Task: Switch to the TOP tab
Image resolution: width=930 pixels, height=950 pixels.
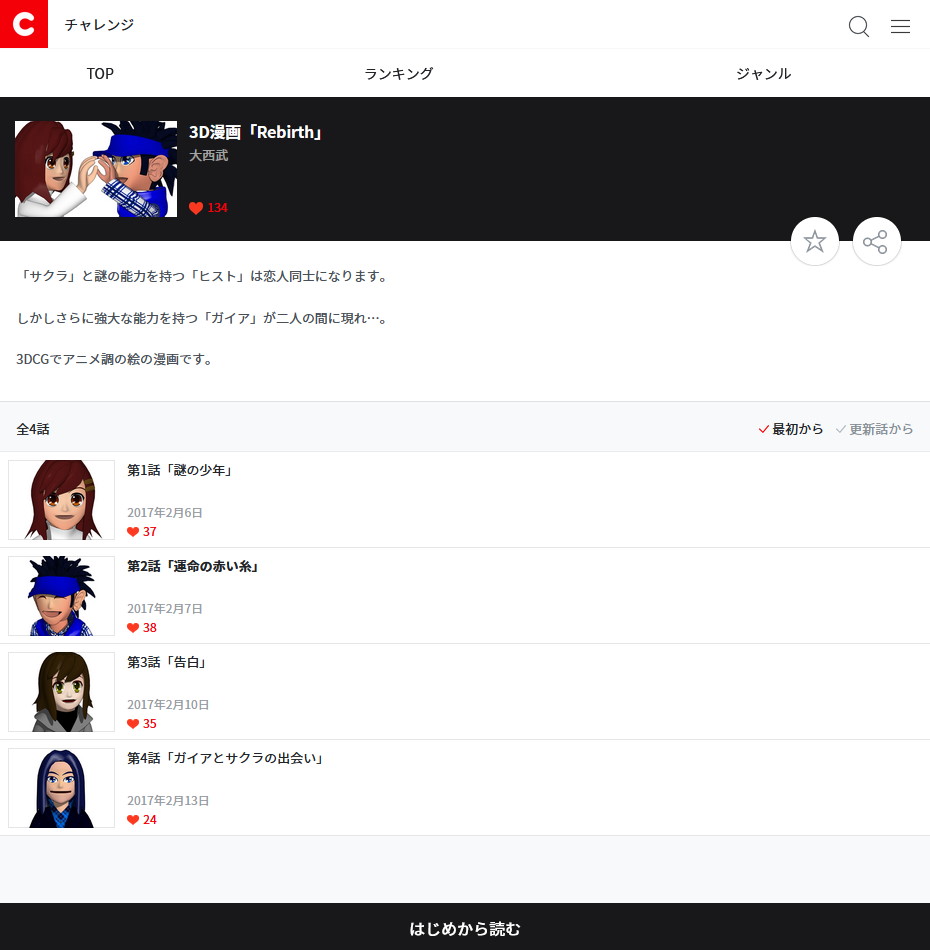Action: 100,73
